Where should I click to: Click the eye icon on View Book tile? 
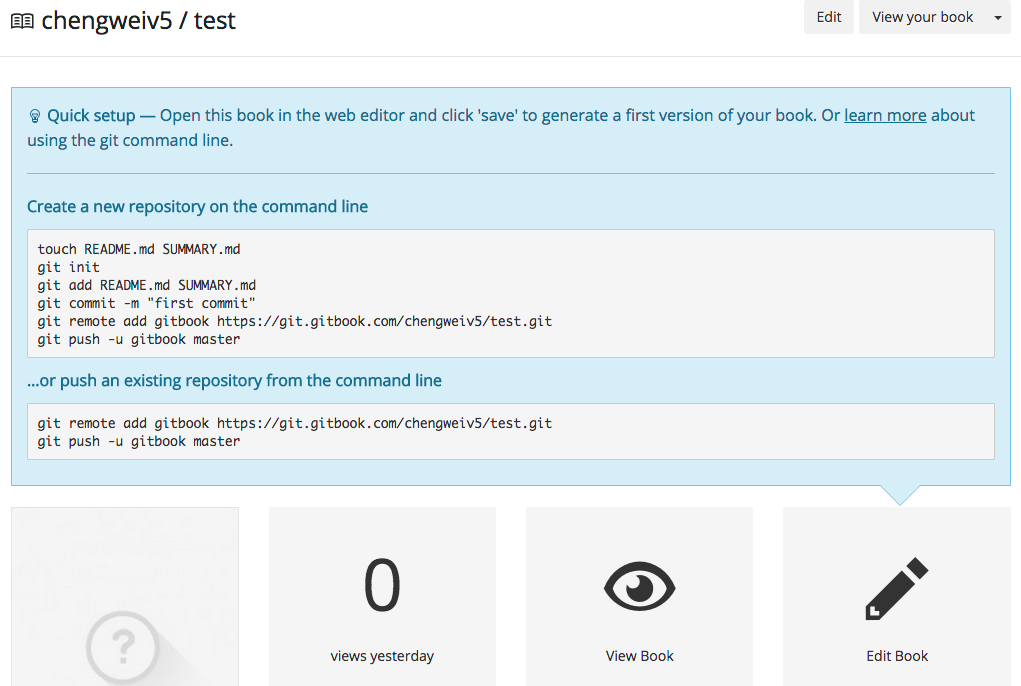click(640, 586)
